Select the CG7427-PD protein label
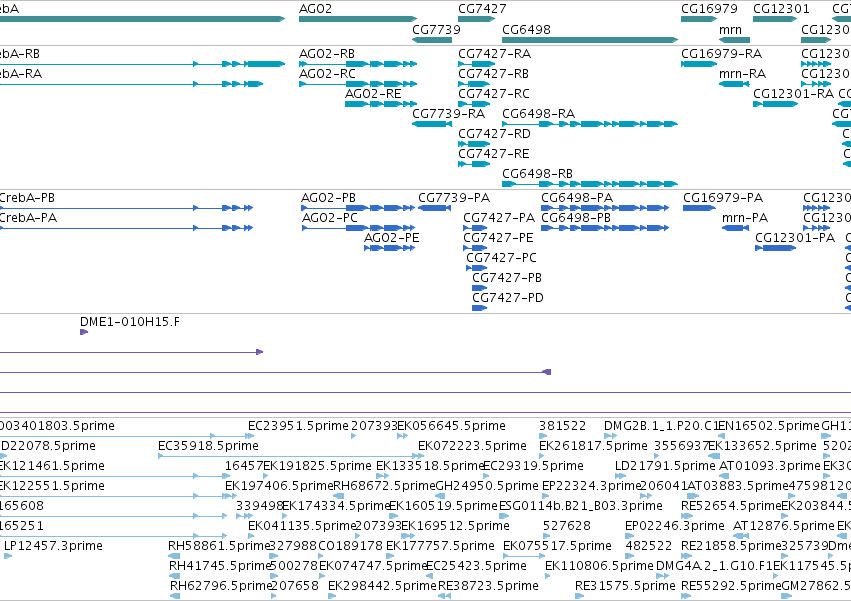Screen dimensions: 851x601 (507, 298)
